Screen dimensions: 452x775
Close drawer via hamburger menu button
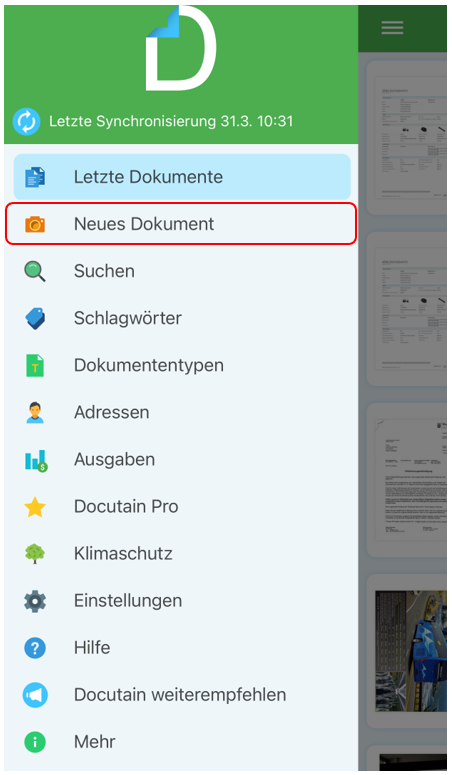pos(392,28)
